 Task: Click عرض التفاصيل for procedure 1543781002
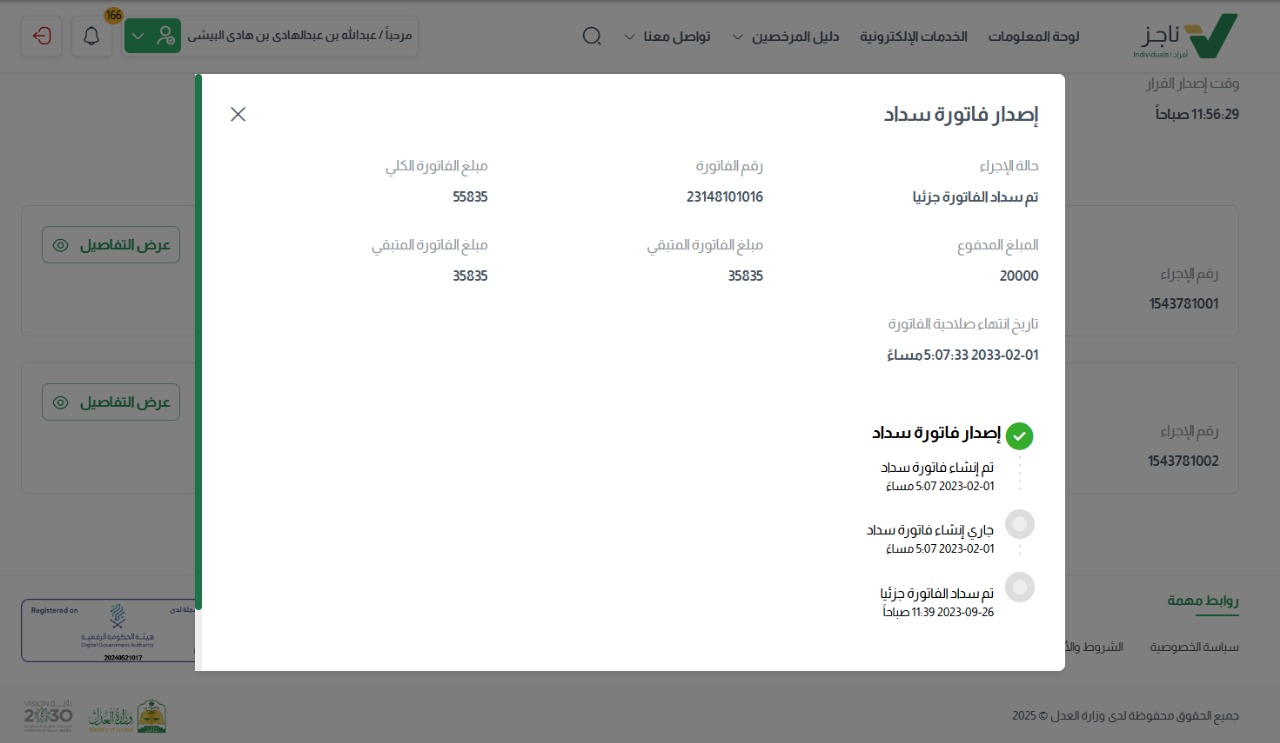click(111, 402)
